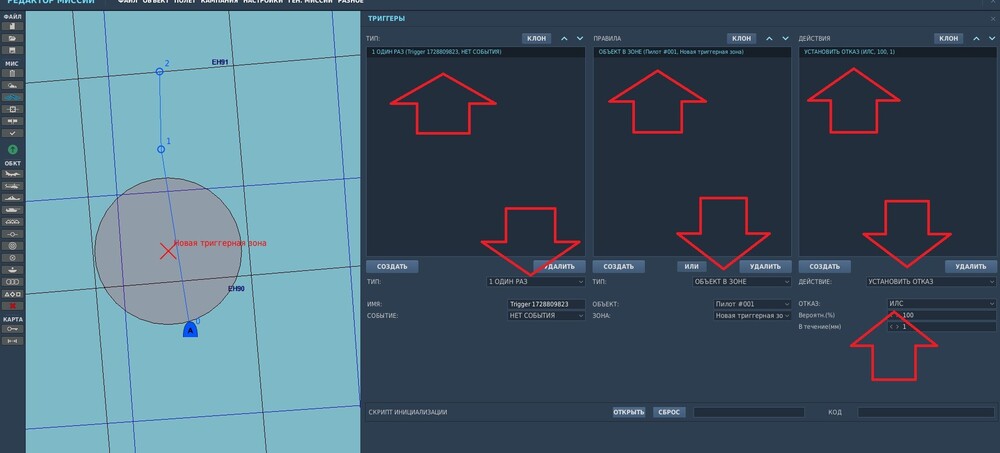This screenshot has height=453, width=1000.
Task: Open the briefing clipboard icon
Action: [13, 73]
